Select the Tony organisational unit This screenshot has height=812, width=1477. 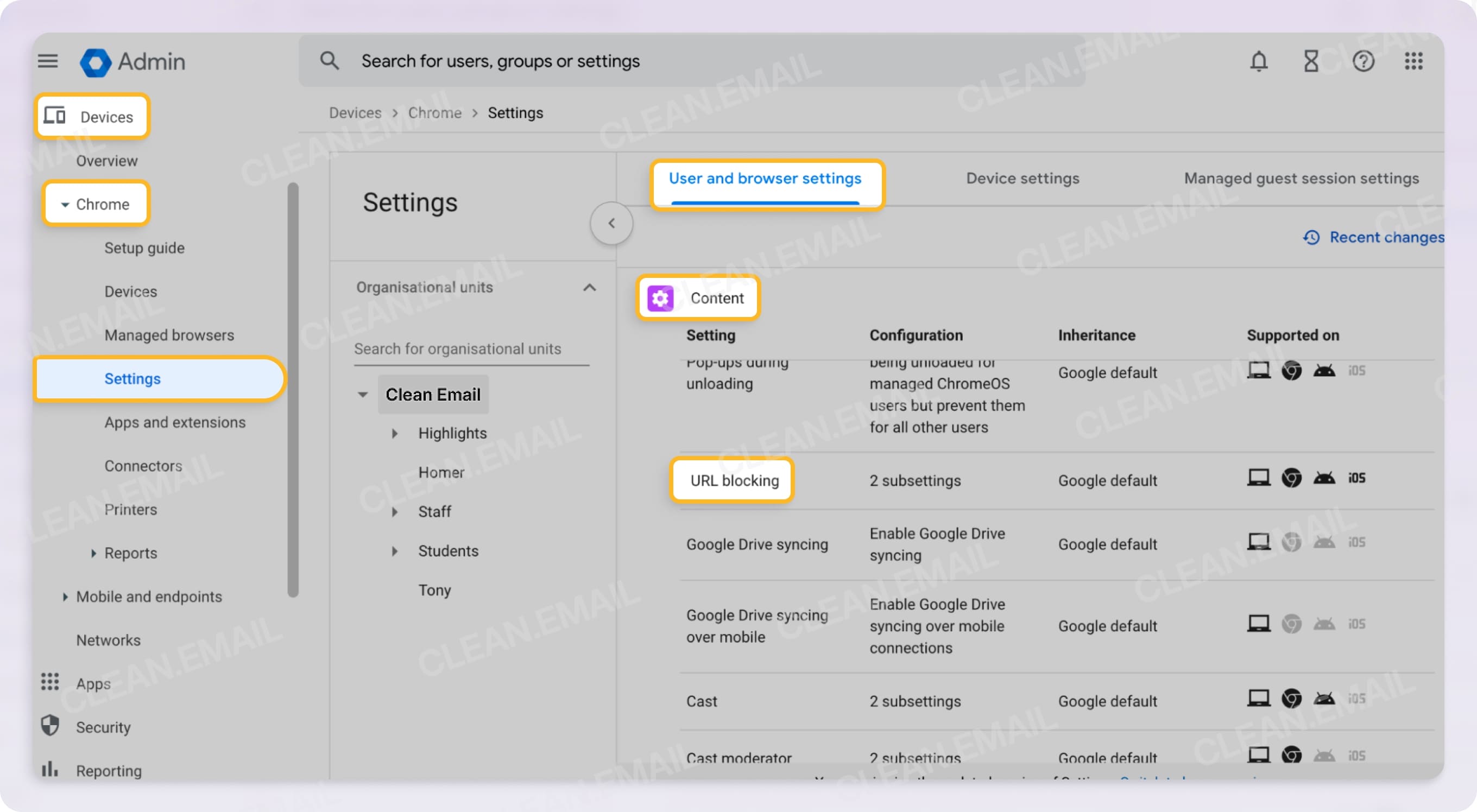[434, 589]
